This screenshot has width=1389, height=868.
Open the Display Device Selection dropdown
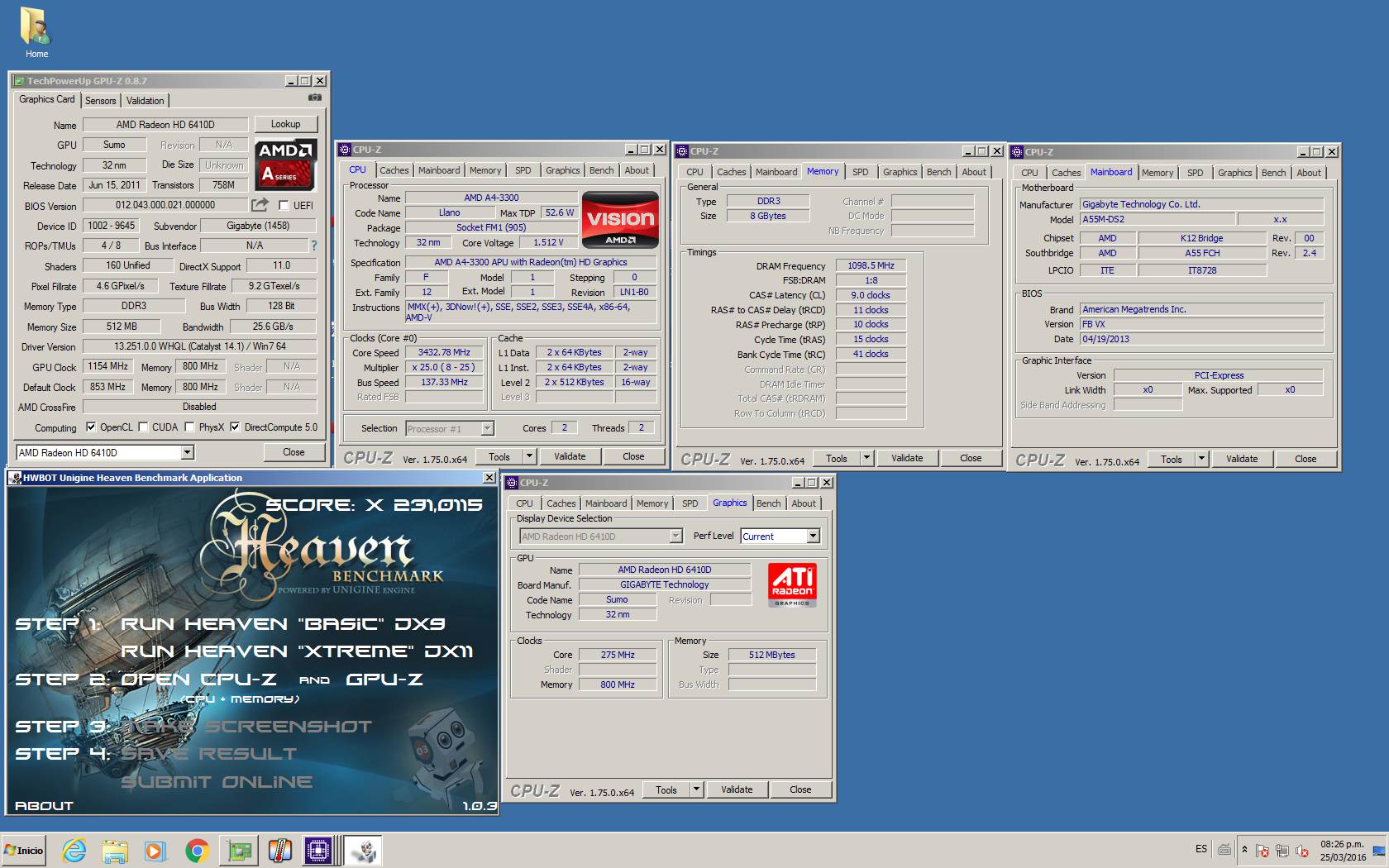pos(675,536)
